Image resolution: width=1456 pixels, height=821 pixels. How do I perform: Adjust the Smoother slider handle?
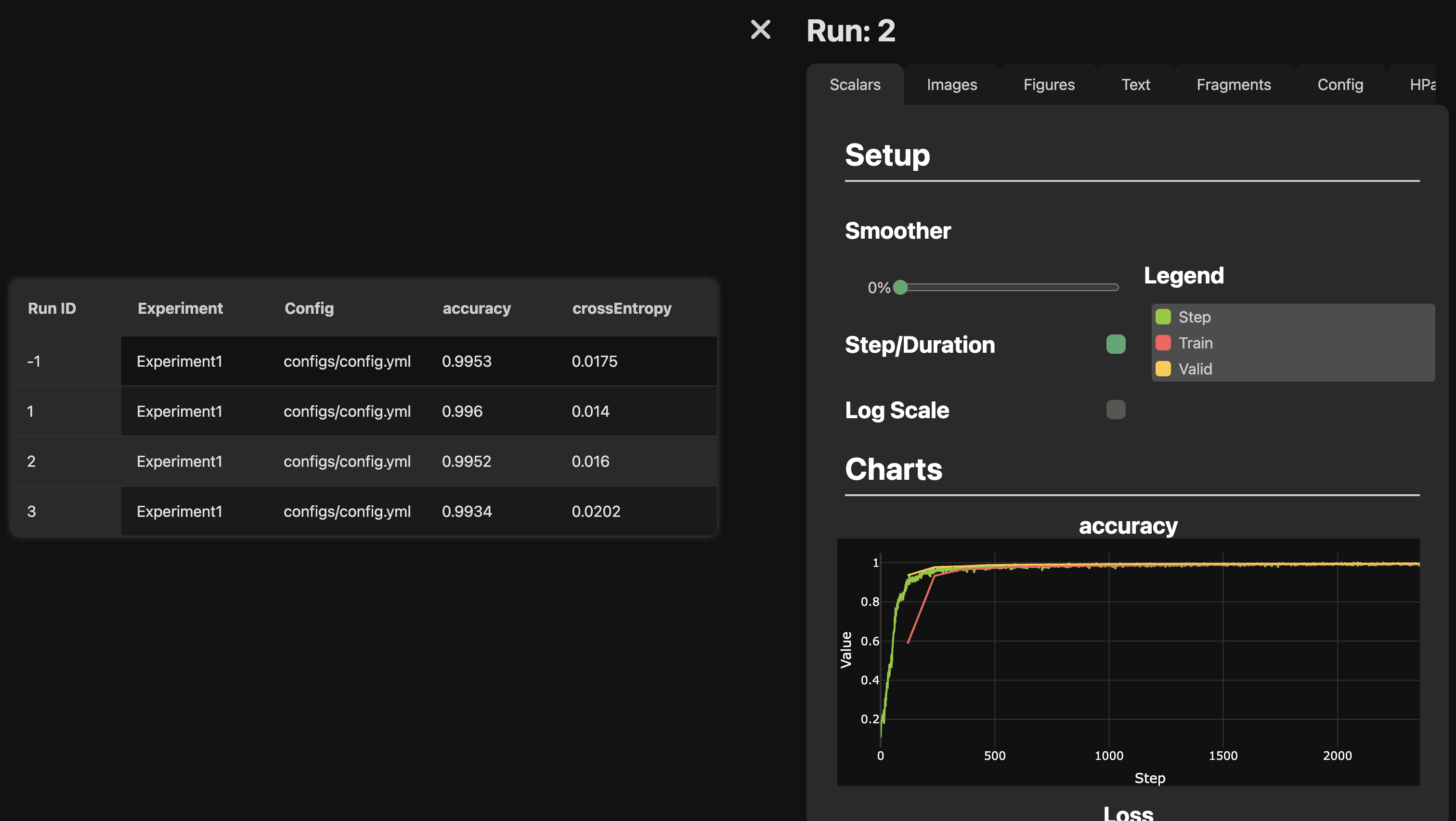(900, 288)
